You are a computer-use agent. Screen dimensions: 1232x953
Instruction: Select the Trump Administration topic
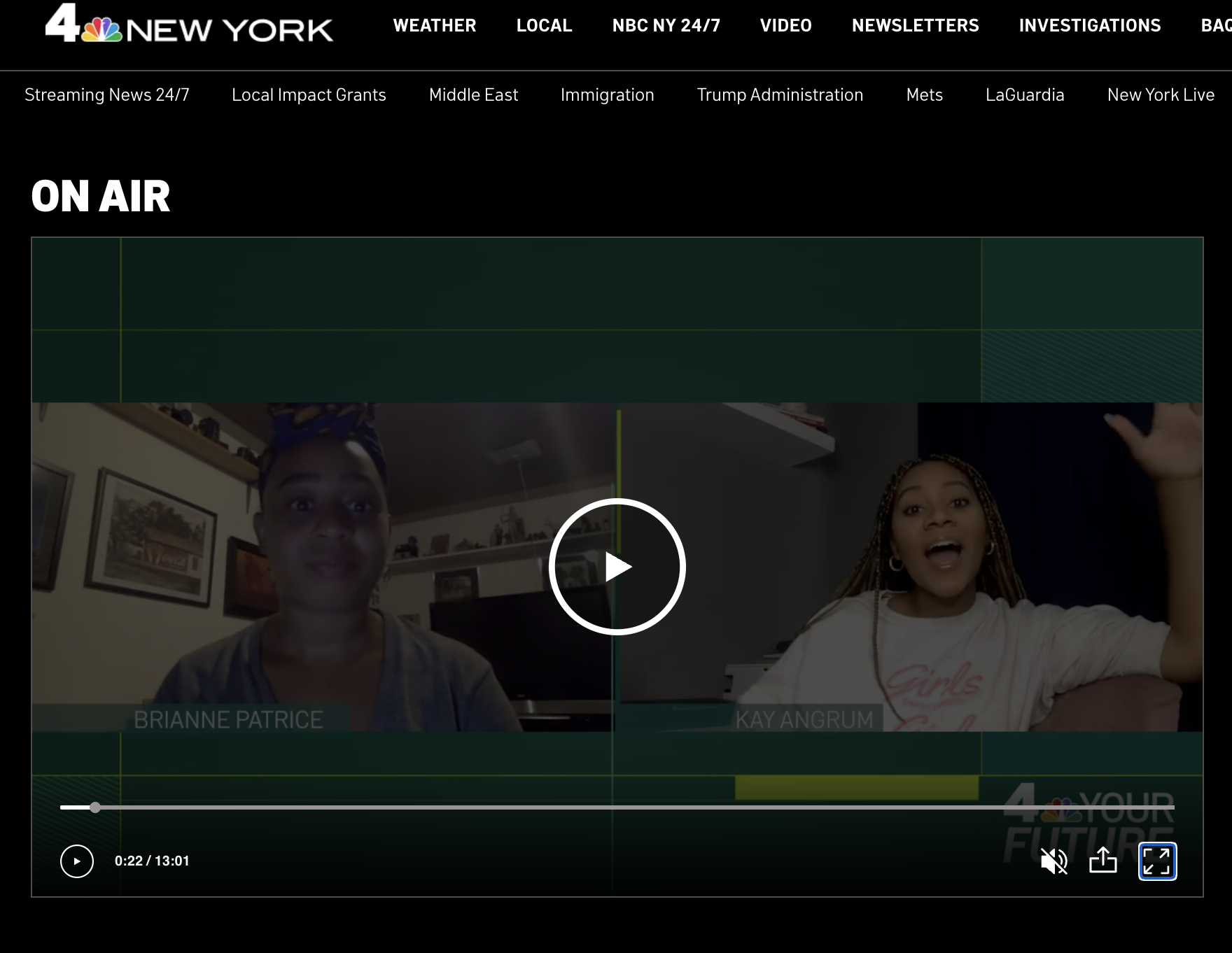(x=780, y=94)
